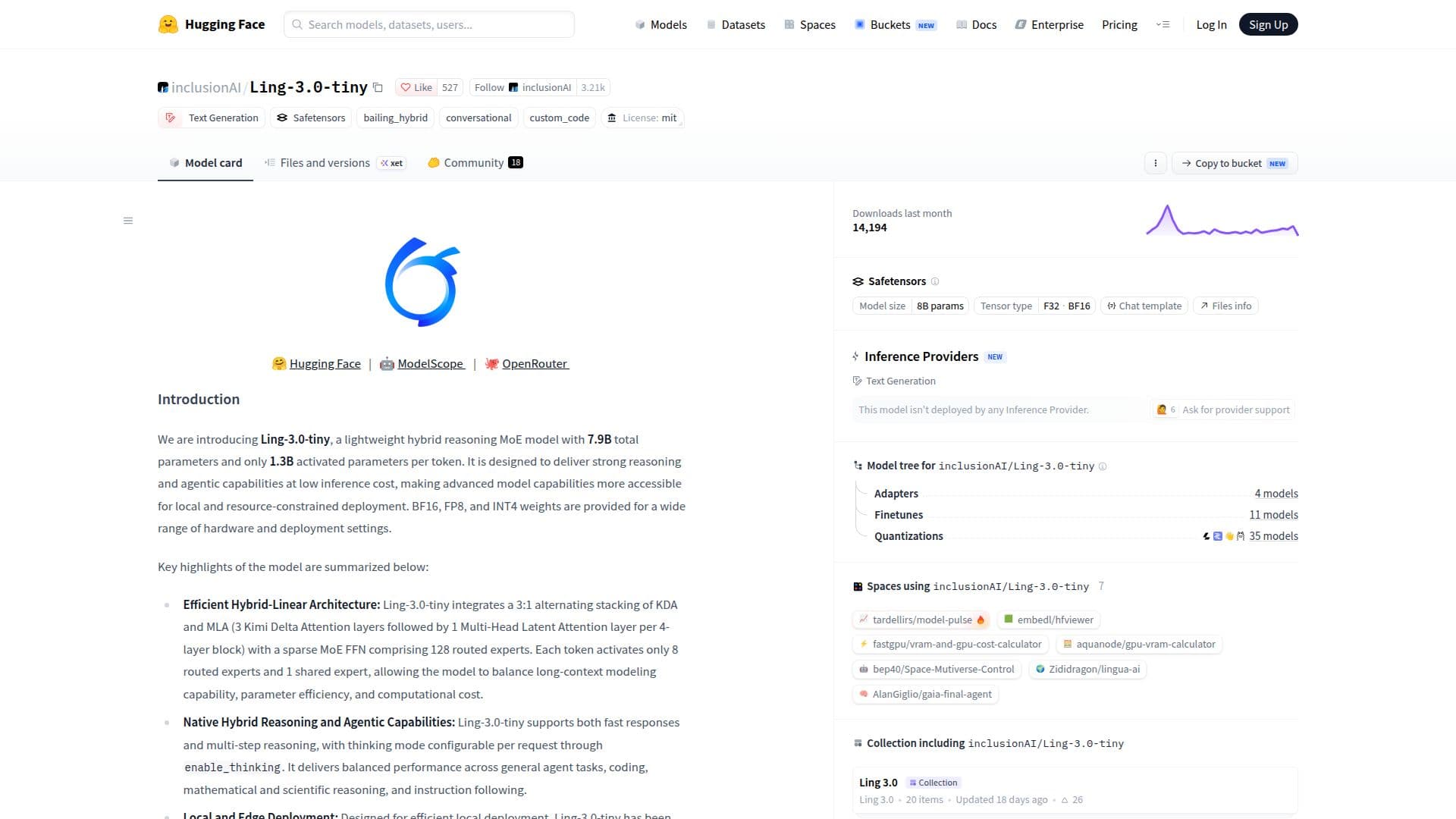Click the Inference Providers lightning icon
Image resolution: width=1456 pixels, height=819 pixels.
[855, 356]
